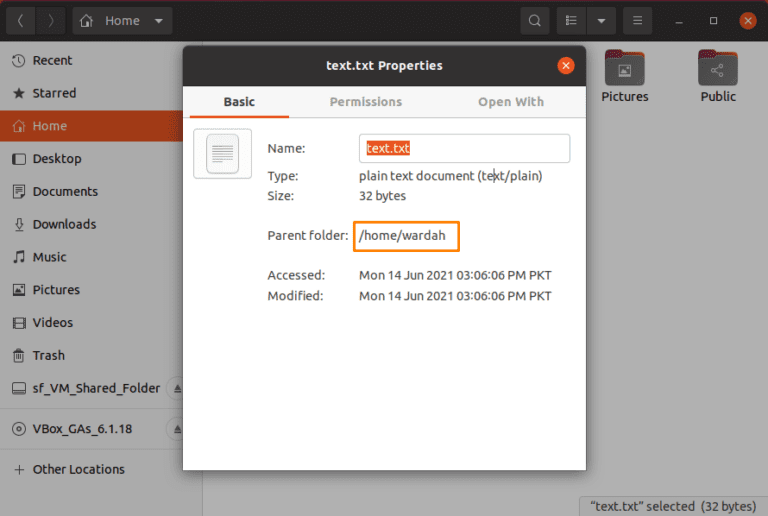Click the house icon in the path bar
768x516 pixels.
tap(86, 21)
